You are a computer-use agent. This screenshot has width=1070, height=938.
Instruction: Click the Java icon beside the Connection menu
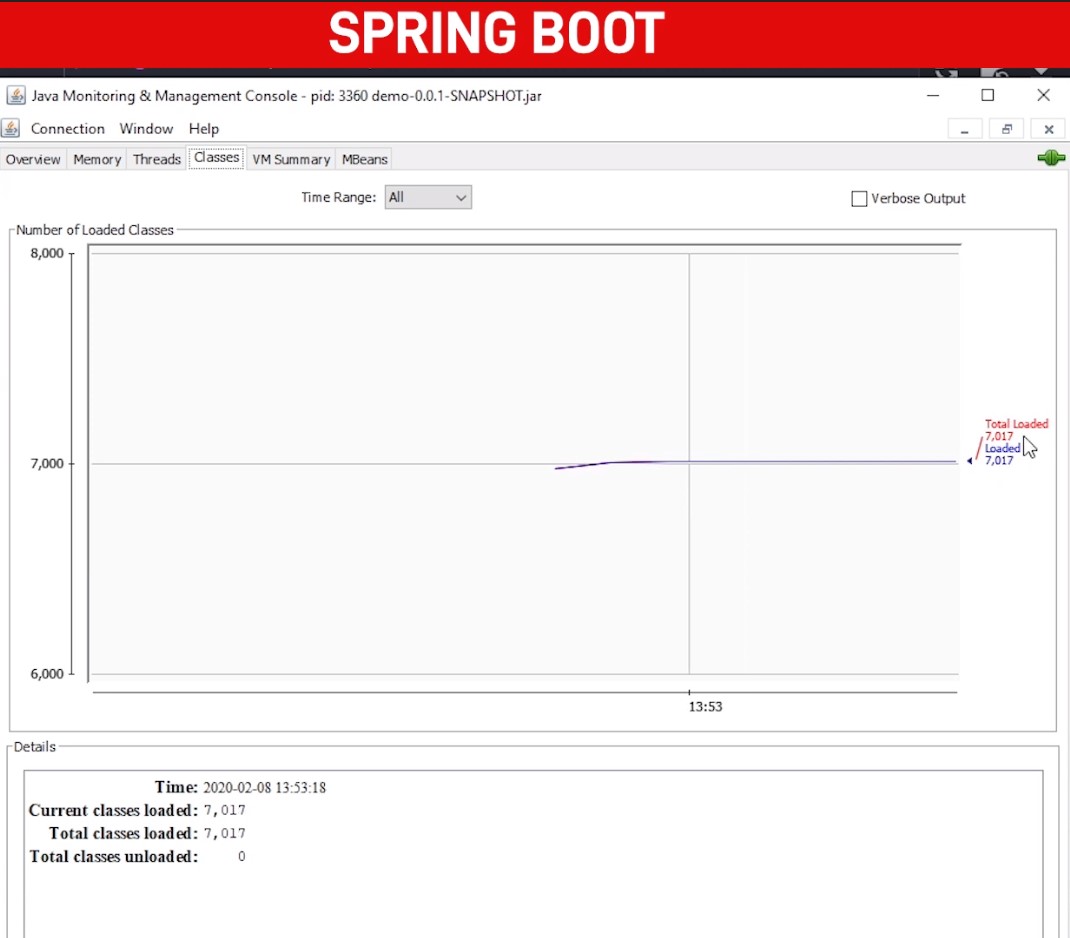coord(10,128)
